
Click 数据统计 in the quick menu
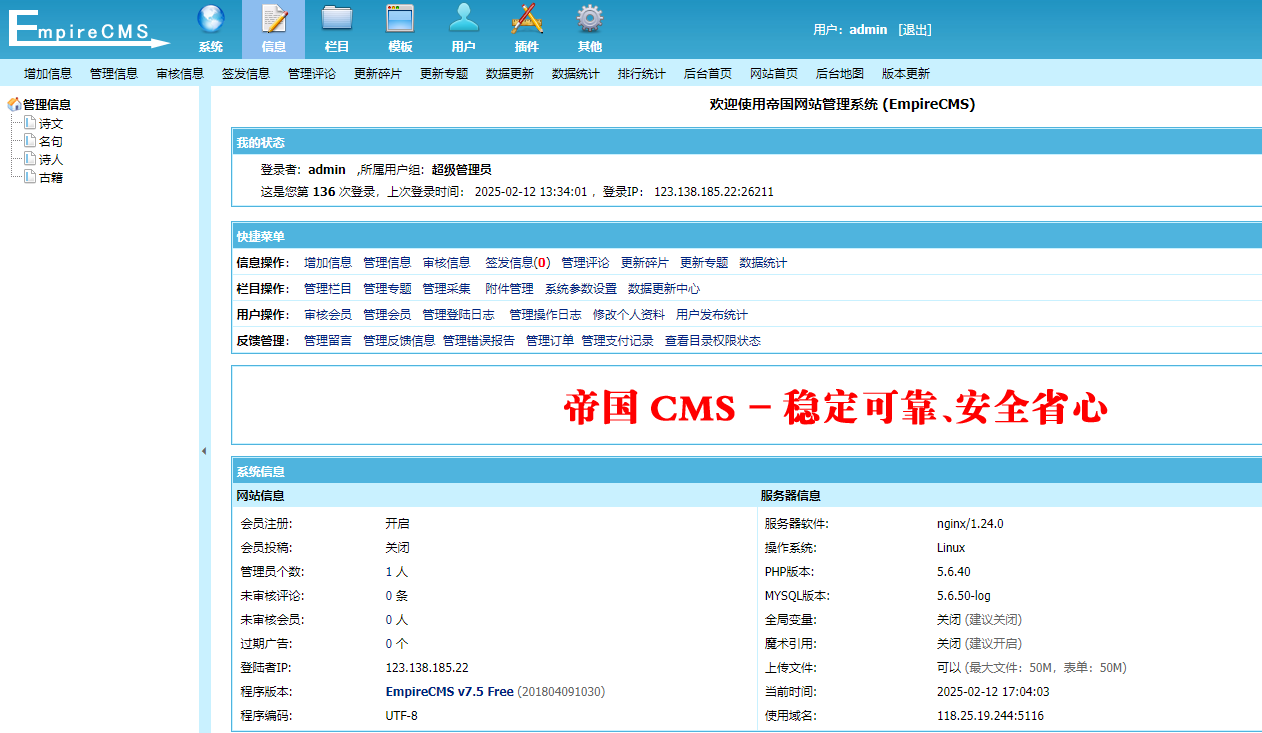click(x=763, y=263)
